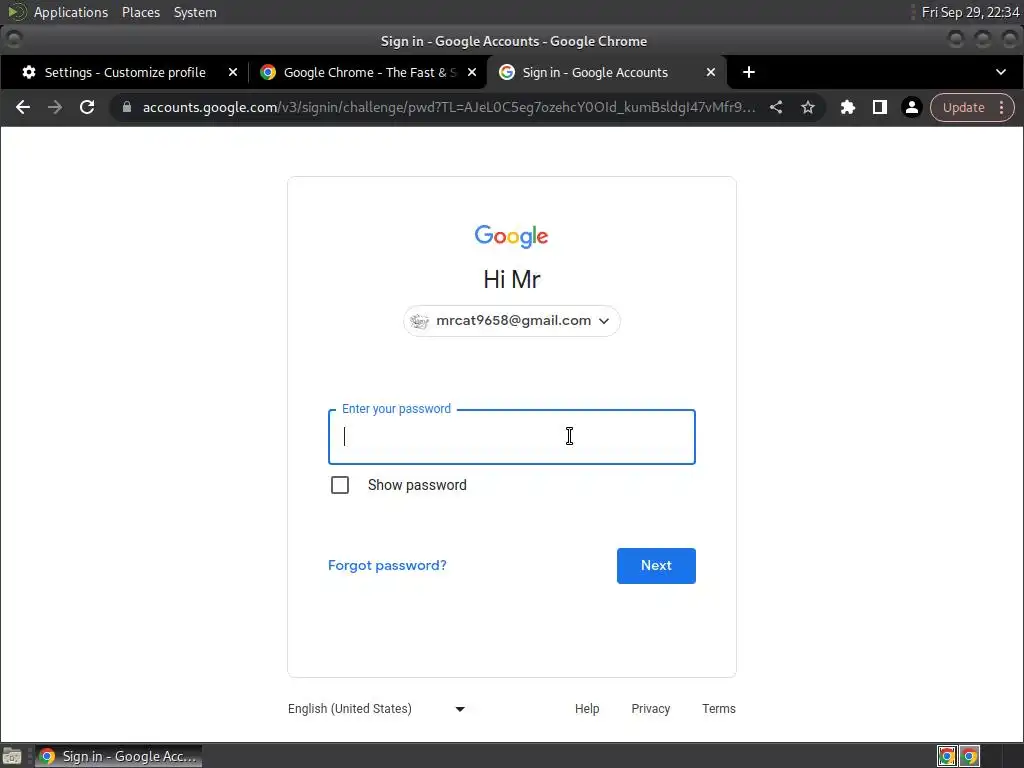Share this page using the share icon
1024x768 pixels.
(776, 107)
